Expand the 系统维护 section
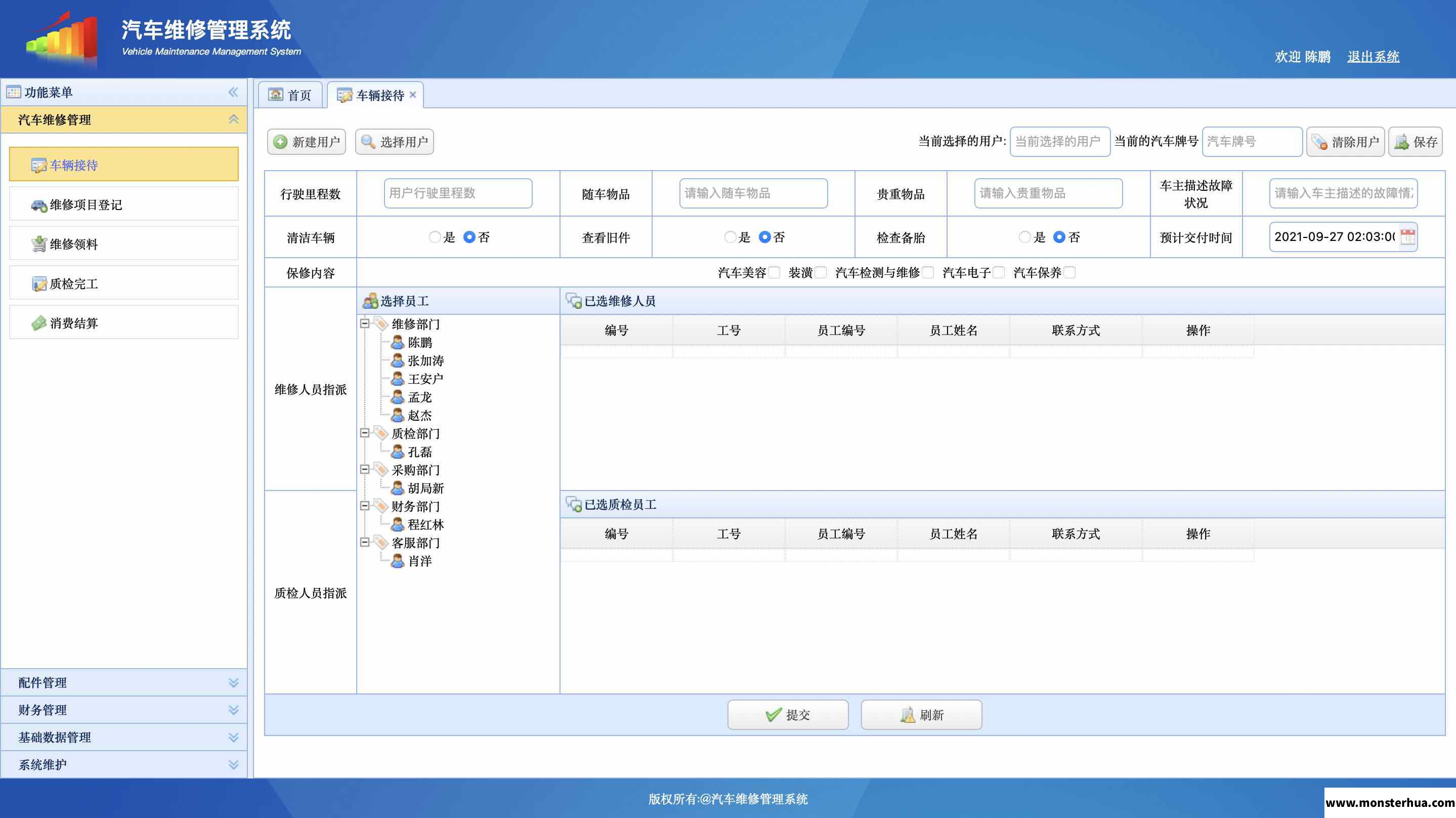The image size is (1456, 818). (233, 764)
